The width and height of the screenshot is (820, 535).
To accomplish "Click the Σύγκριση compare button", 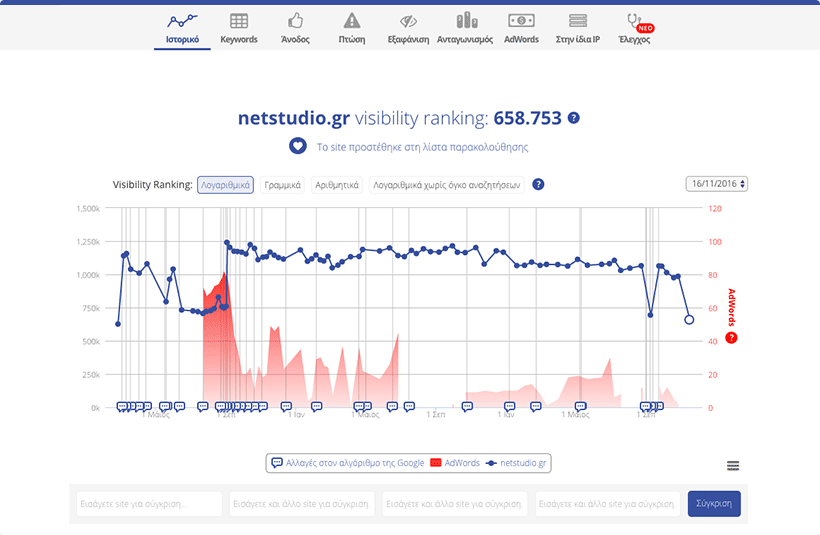I will tap(714, 504).
